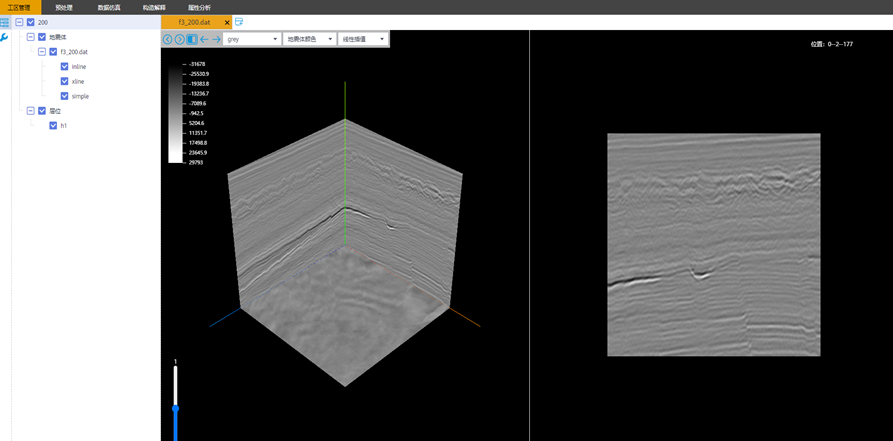Uncheck the 200 project checkbox
This screenshot has width=893, height=441.
point(31,22)
